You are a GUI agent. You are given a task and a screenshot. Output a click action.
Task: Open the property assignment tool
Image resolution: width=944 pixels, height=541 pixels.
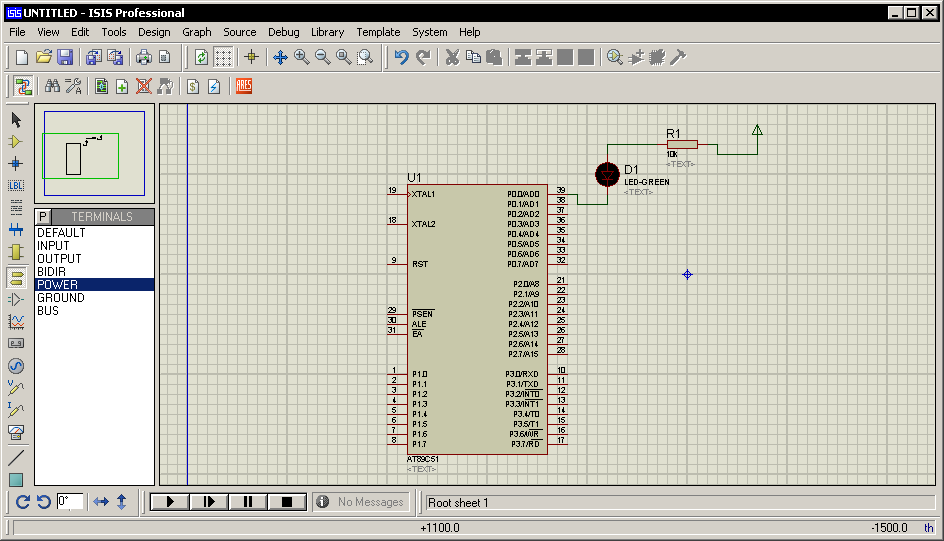click(x=73, y=86)
